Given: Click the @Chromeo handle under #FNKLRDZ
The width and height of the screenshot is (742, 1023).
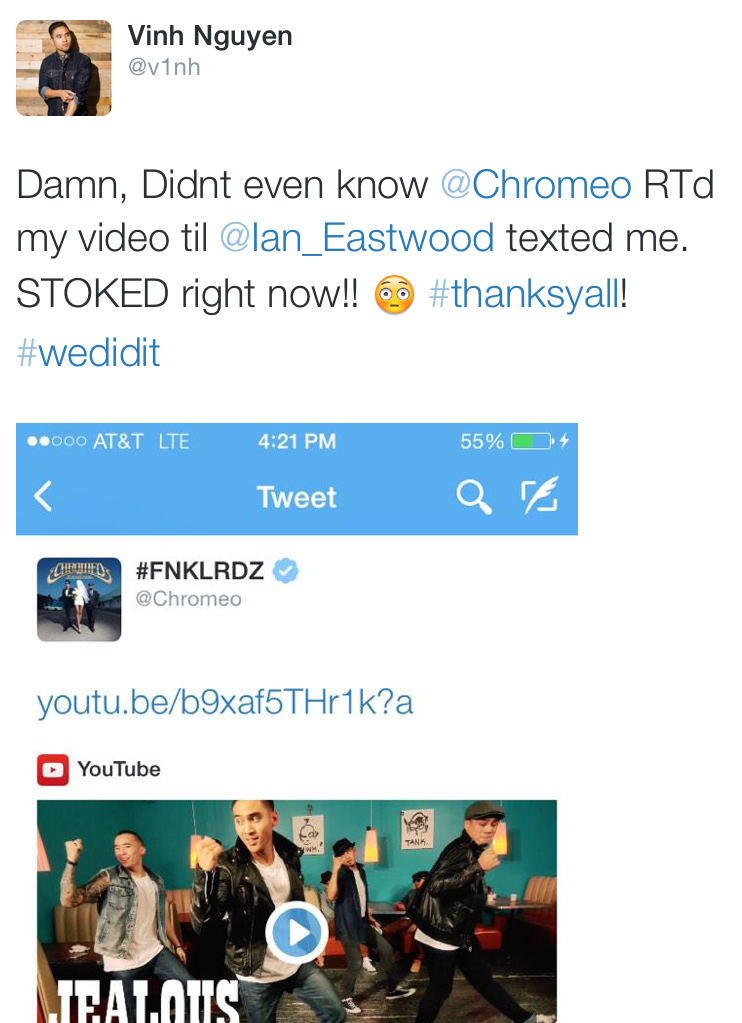Looking at the screenshot, I should coord(189,599).
